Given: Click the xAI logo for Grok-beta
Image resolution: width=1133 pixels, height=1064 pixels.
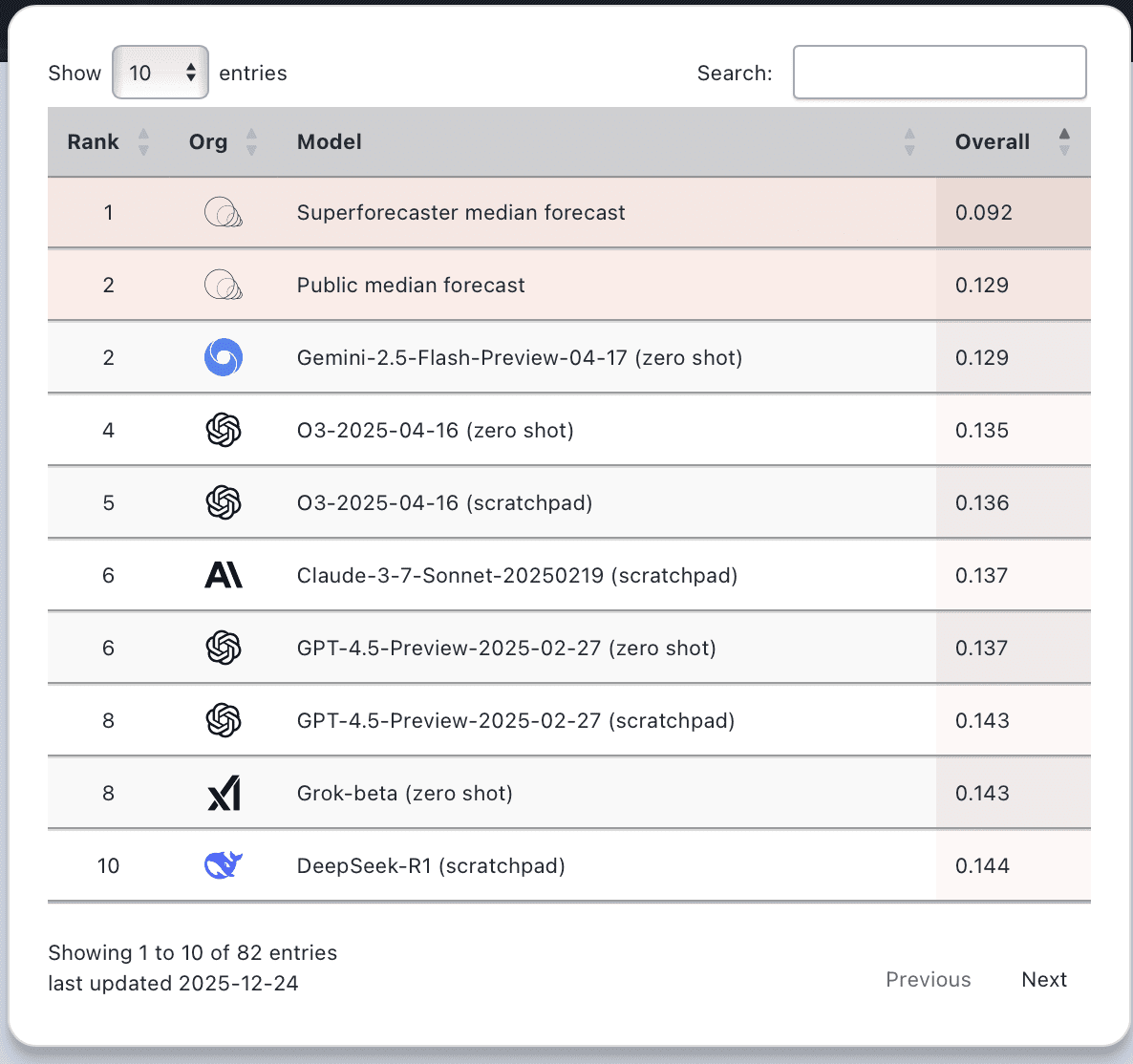Looking at the screenshot, I should click(223, 793).
